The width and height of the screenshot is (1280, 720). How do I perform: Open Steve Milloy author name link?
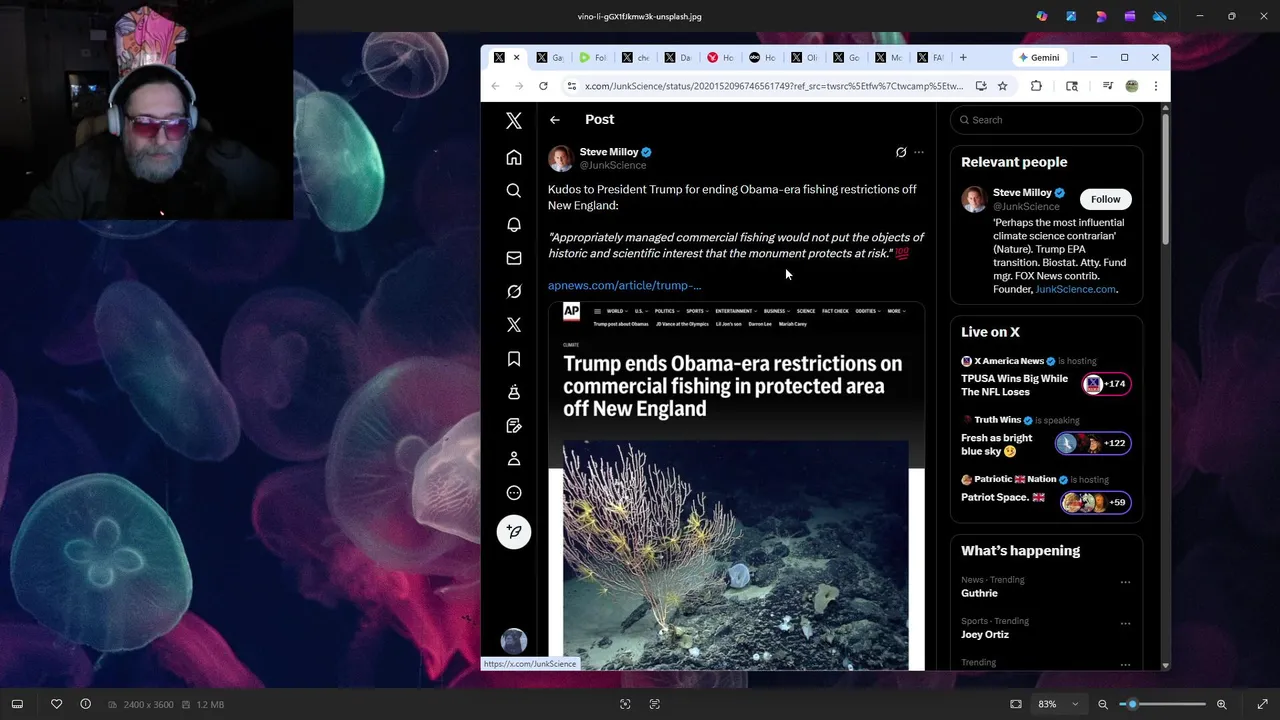pyautogui.click(x=609, y=152)
